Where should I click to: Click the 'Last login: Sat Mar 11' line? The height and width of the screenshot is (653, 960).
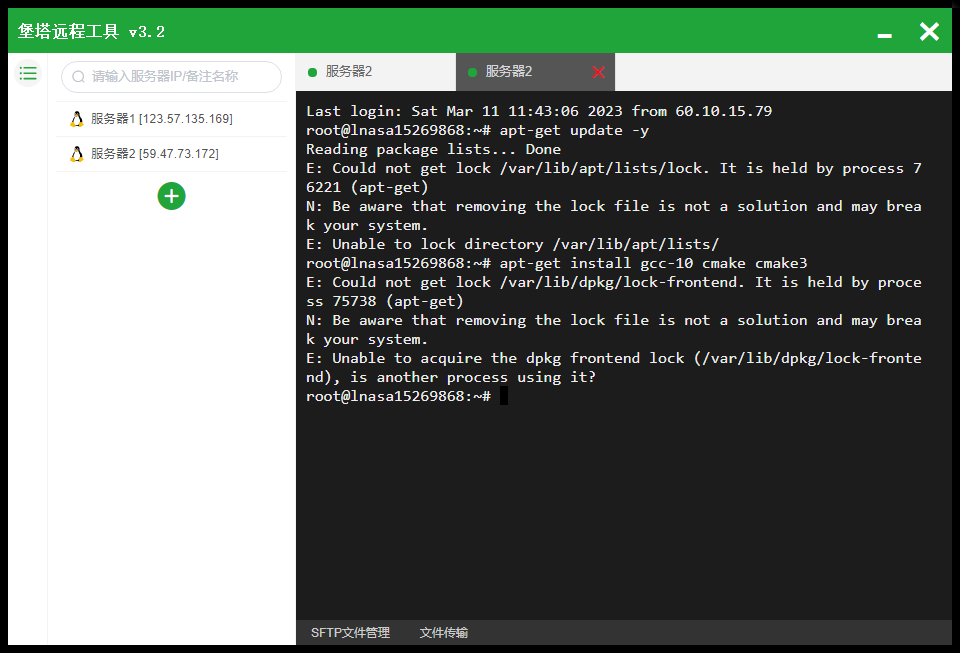539,111
